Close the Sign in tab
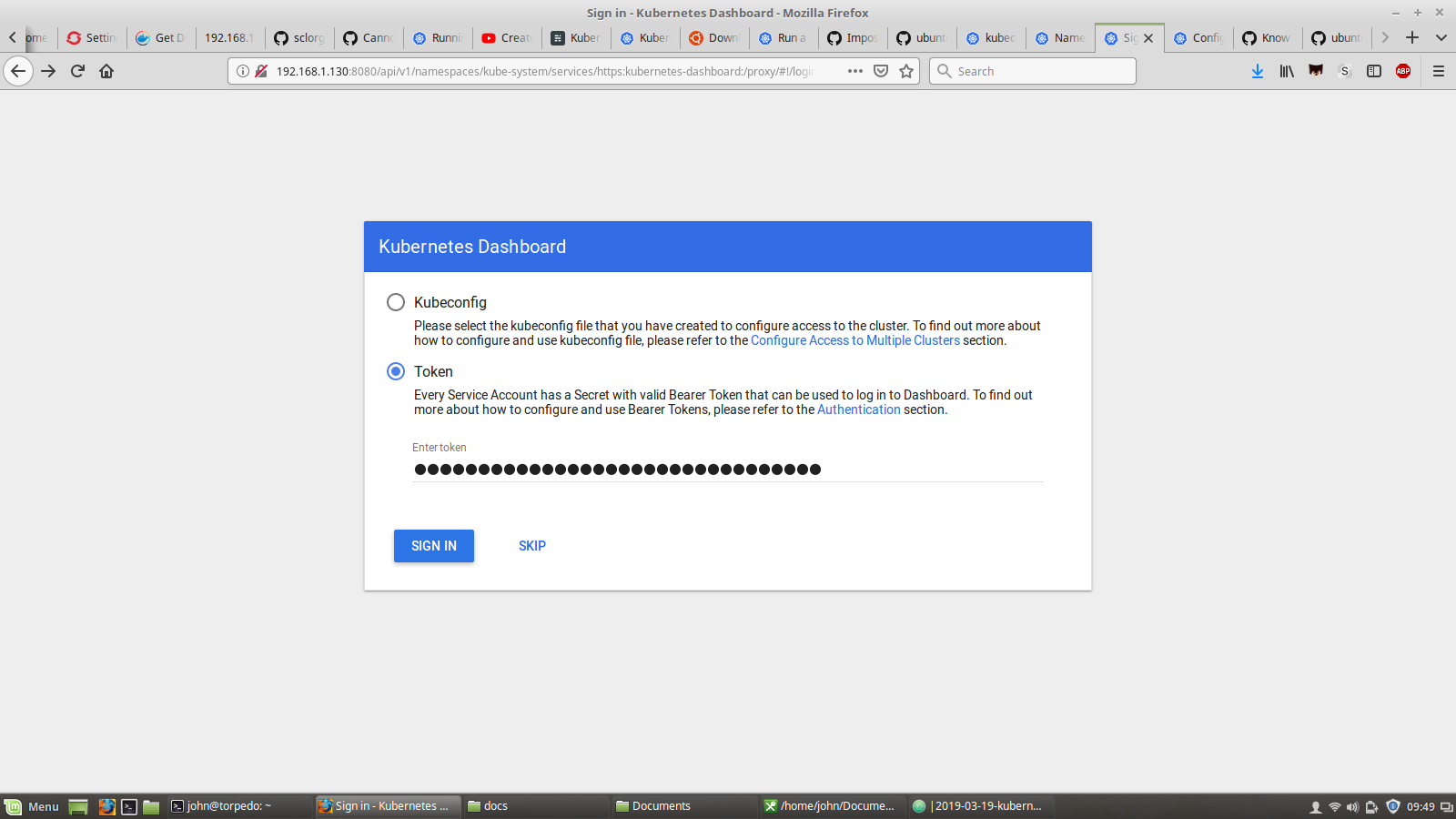Image resolution: width=1456 pixels, height=819 pixels. click(1148, 38)
